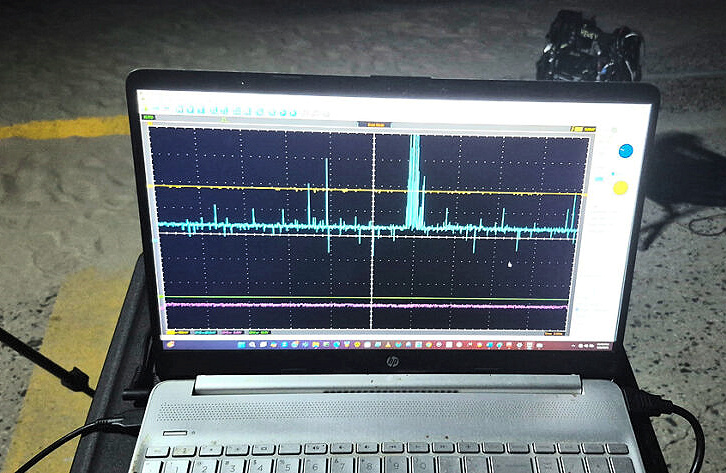Open the green channel settings label below the graph
The width and height of the screenshot is (726, 473).
258,332
